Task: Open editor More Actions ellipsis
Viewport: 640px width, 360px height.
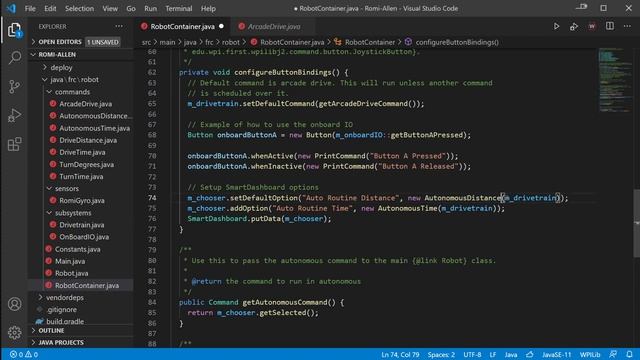Action: (x=627, y=26)
